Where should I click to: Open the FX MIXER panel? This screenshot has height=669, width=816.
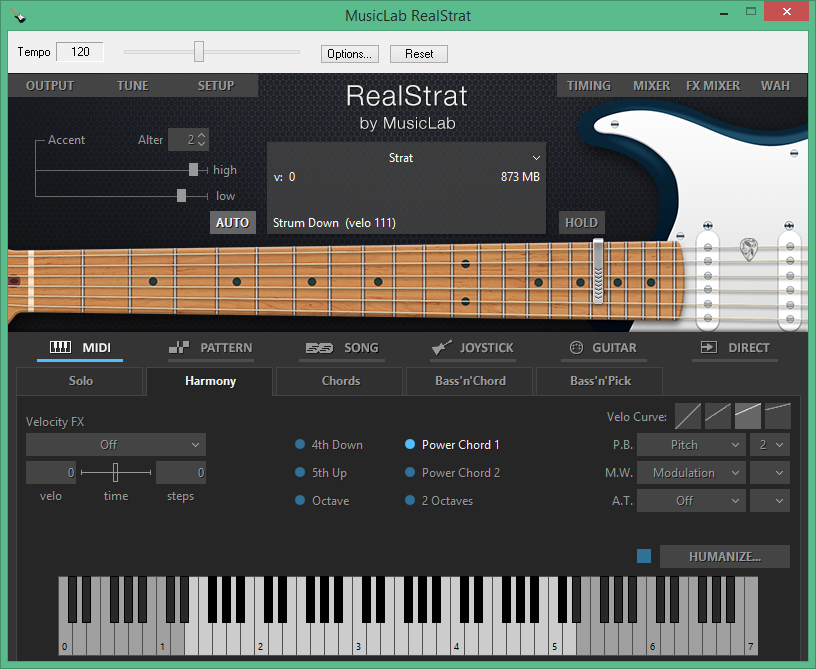713,86
